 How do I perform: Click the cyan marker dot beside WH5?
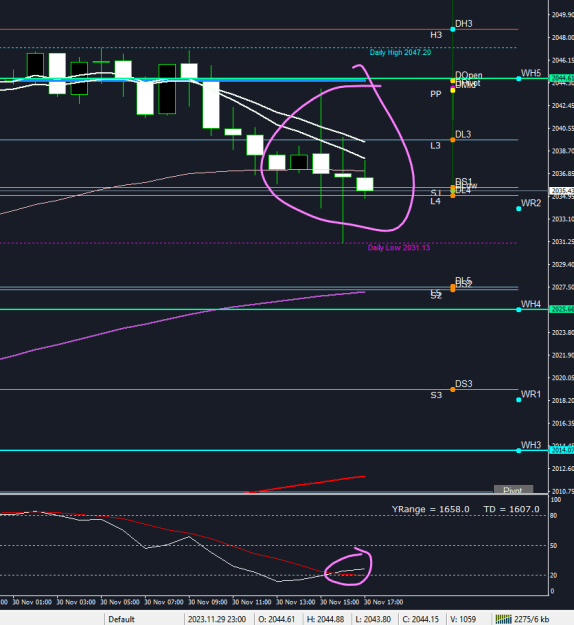point(519,79)
